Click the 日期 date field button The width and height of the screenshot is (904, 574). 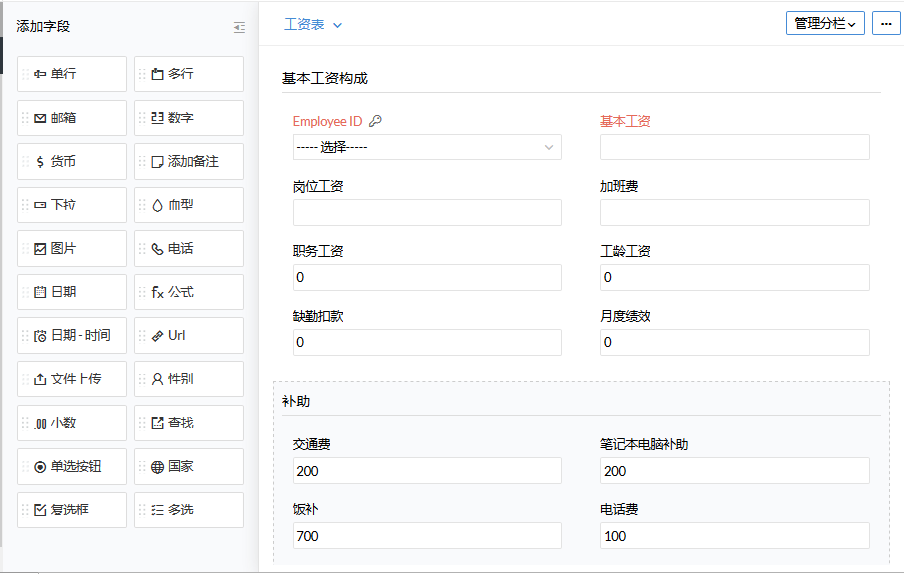[x=72, y=293]
